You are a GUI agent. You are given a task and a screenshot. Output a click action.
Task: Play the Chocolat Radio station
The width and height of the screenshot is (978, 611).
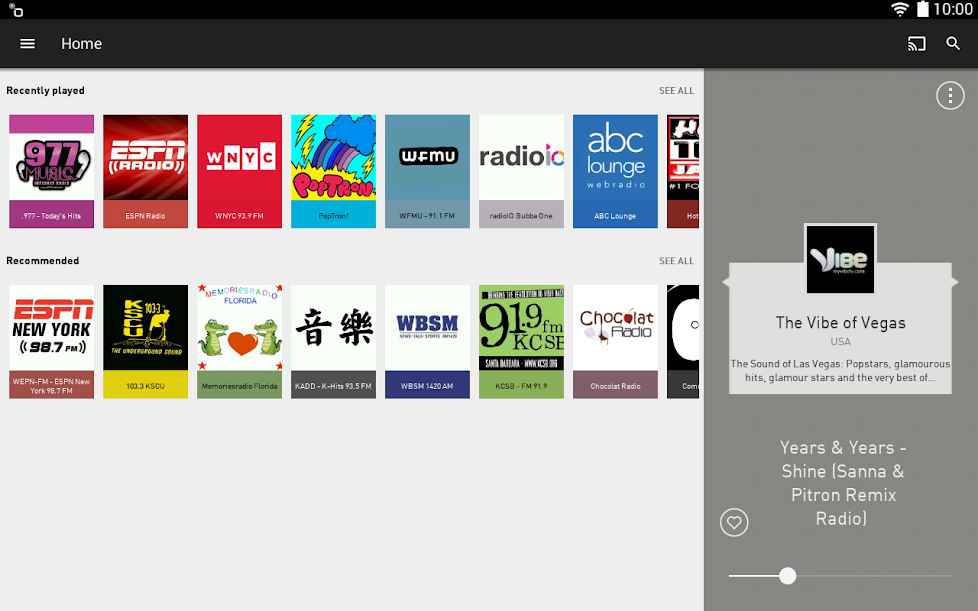[x=615, y=342]
